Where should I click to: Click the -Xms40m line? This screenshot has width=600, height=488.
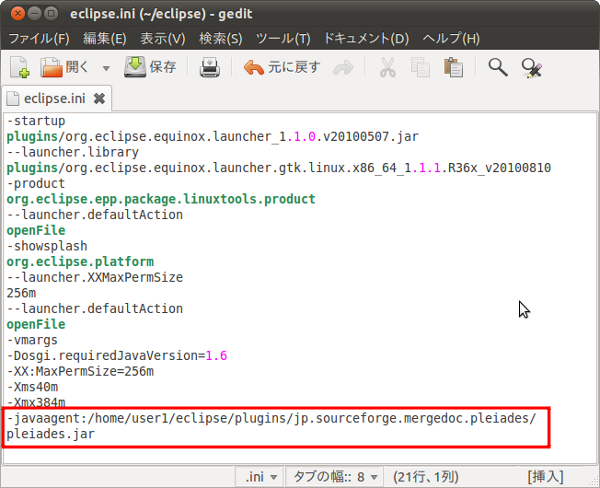[33, 387]
